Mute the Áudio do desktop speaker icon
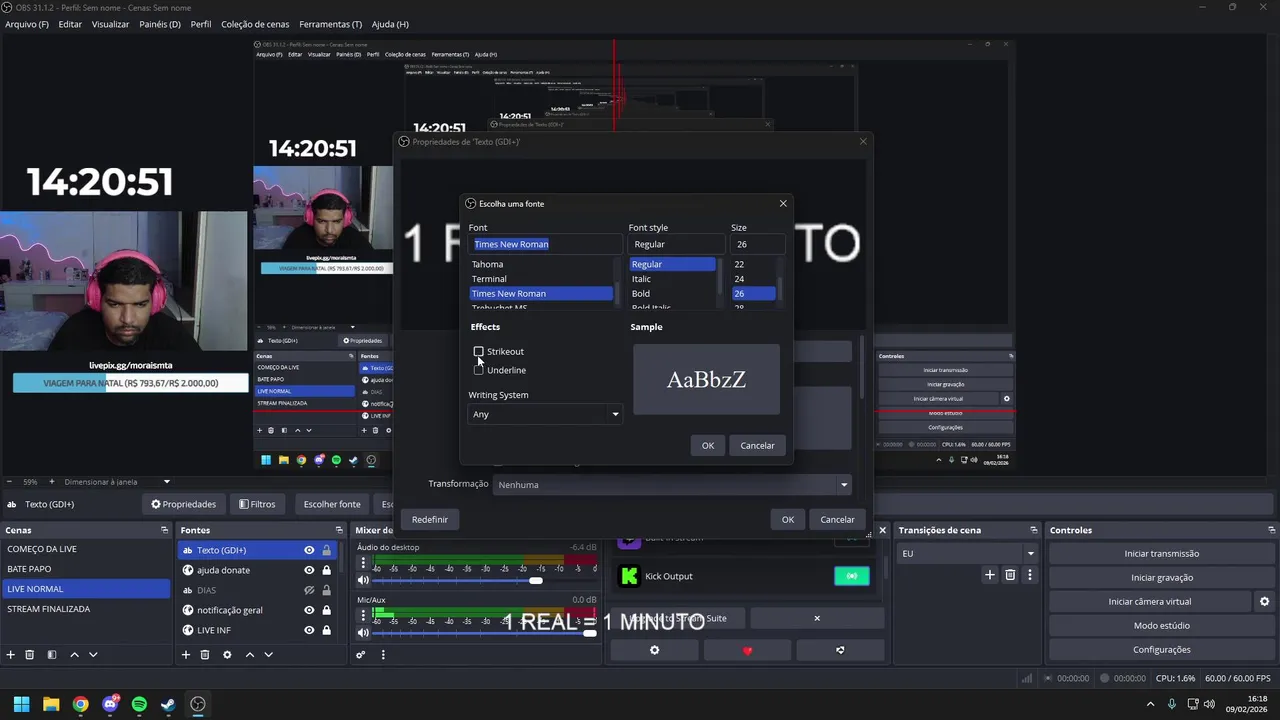Viewport: 1280px width, 720px height. pos(363,580)
